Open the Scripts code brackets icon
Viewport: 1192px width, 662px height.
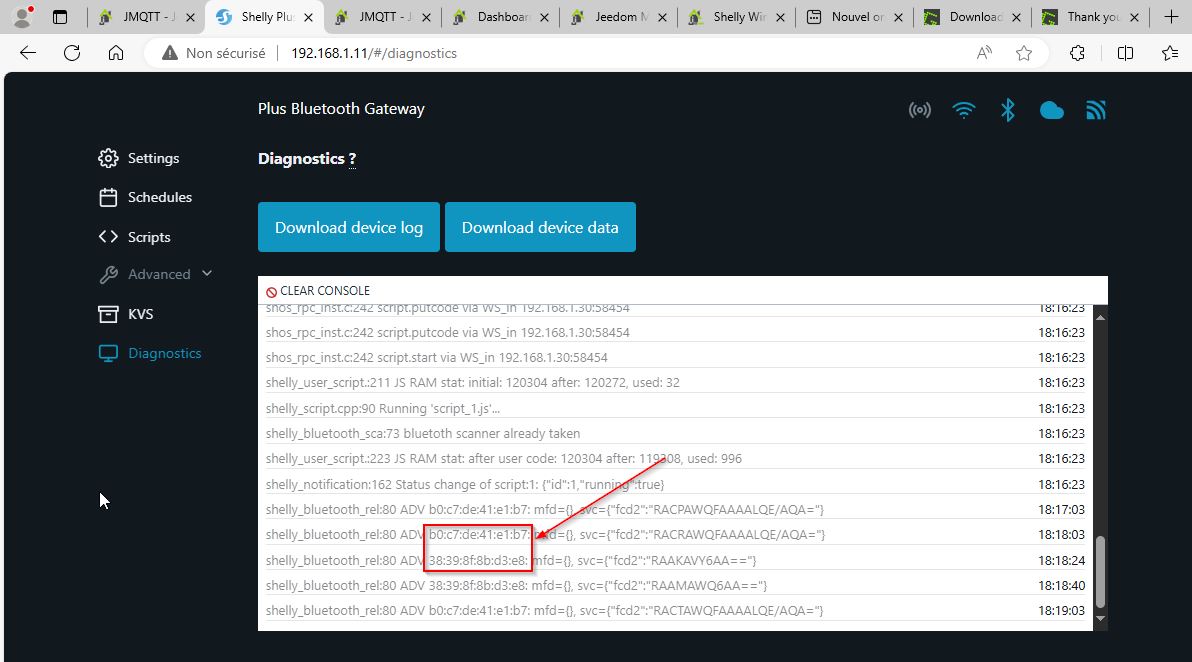tap(108, 236)
